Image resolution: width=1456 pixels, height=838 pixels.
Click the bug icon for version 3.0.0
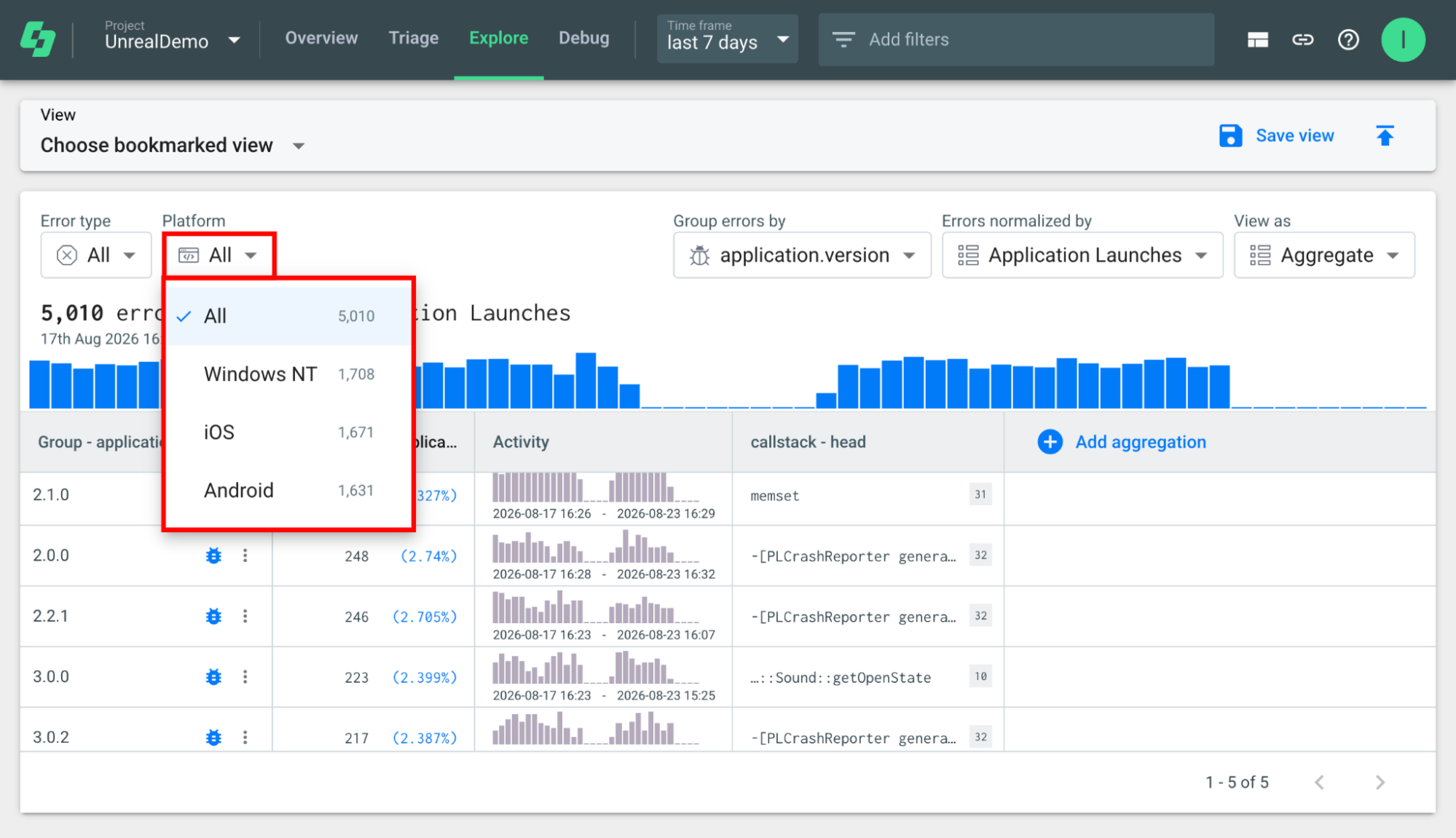(x=213, y=677)
